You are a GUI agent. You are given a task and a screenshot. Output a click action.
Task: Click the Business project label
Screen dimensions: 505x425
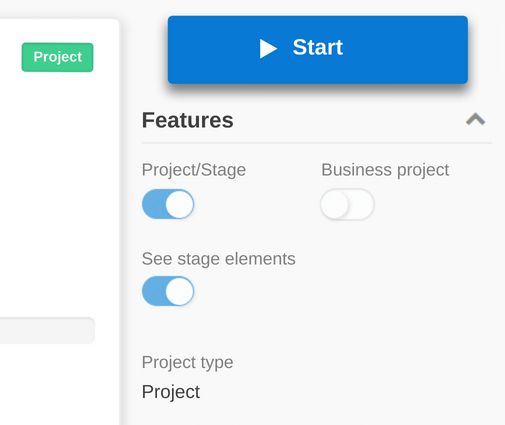tap(385, 170)
